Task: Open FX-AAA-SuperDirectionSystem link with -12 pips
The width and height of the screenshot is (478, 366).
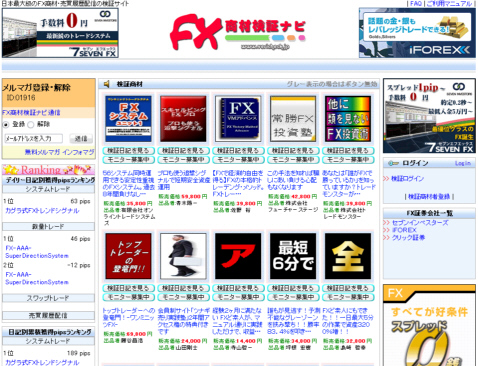Action: click(x=37, y=279)
